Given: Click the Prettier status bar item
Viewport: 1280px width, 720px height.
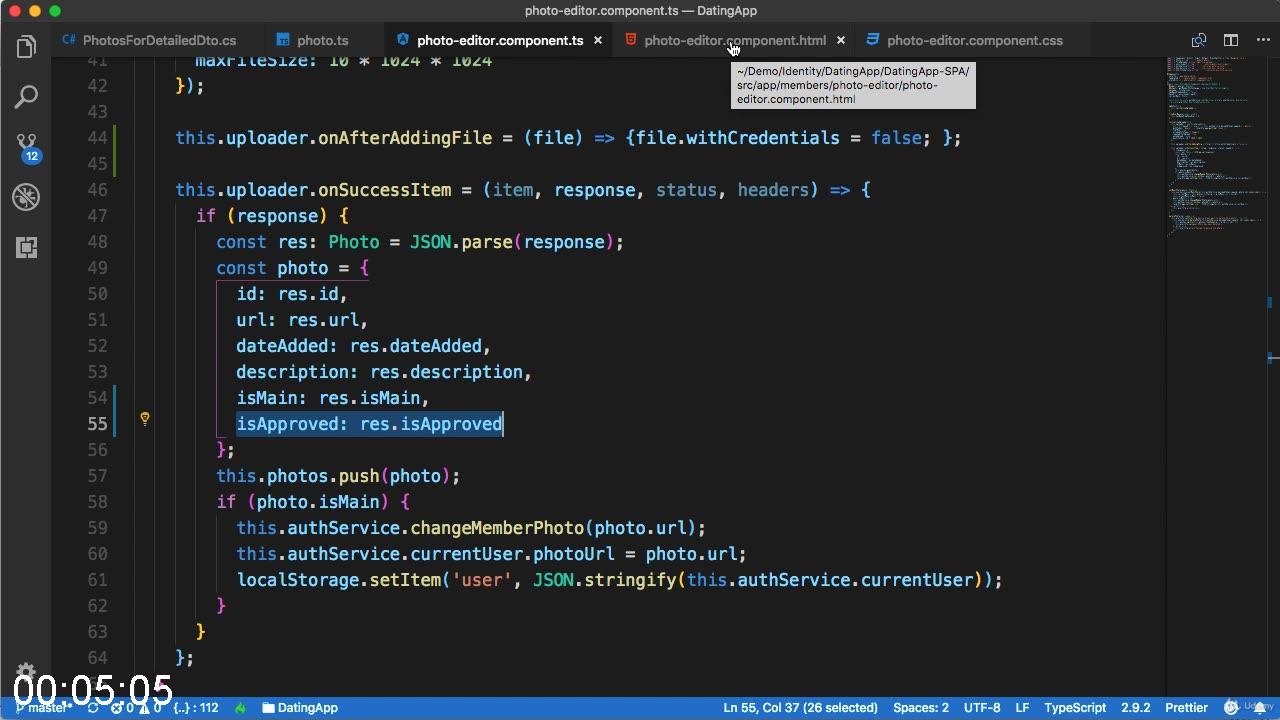Looking at the screenshot, I should click(x=1187, y=707).
